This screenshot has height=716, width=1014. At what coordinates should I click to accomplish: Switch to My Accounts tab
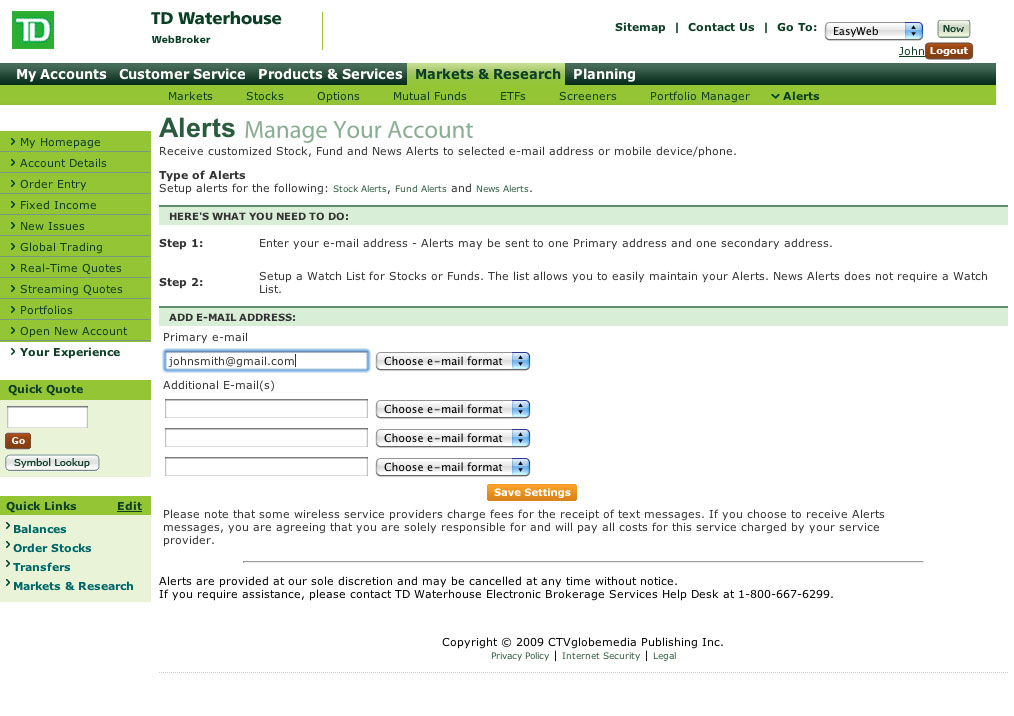click(x=61, y=74)
